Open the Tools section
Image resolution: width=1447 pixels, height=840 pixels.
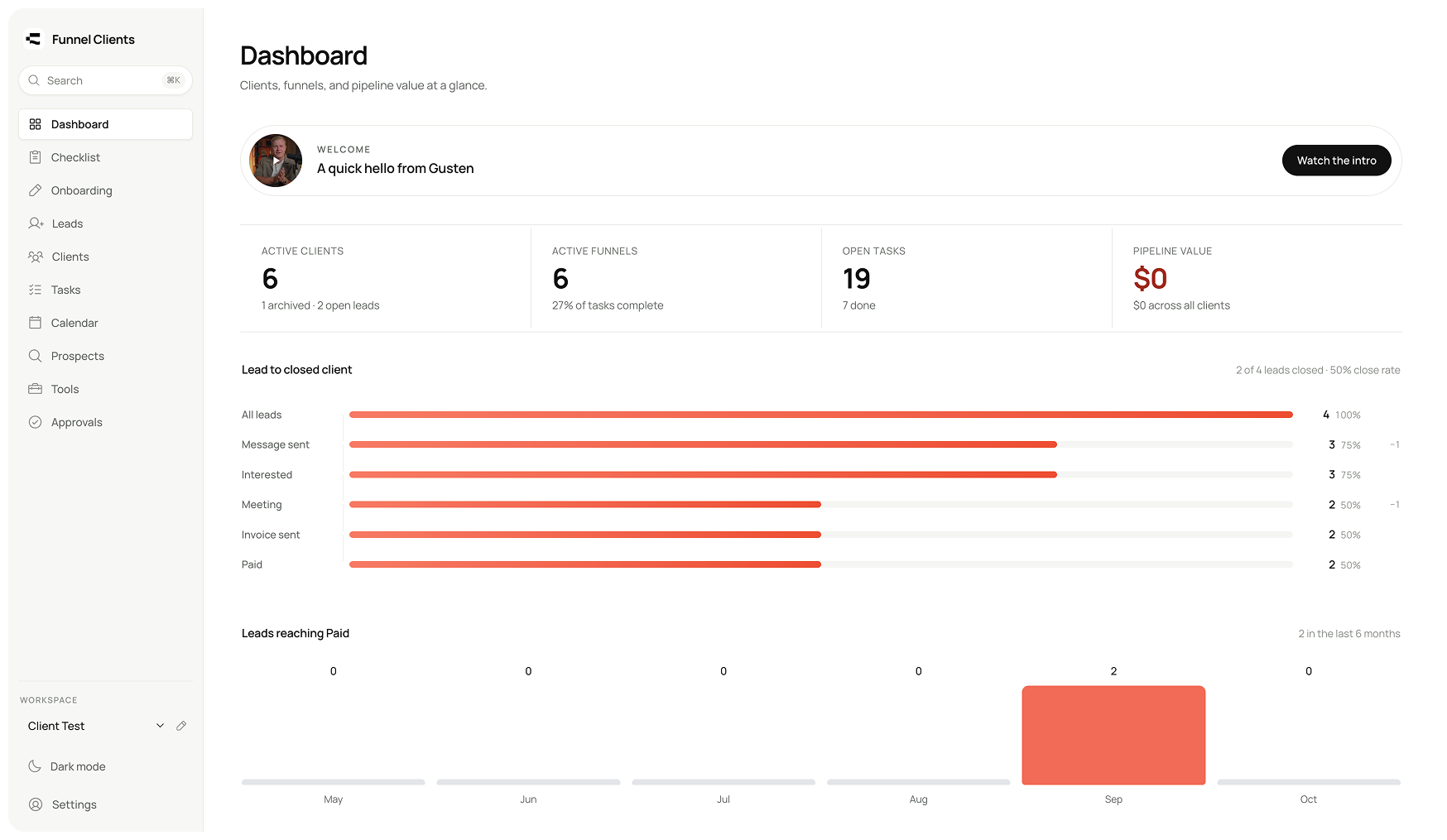105,389
